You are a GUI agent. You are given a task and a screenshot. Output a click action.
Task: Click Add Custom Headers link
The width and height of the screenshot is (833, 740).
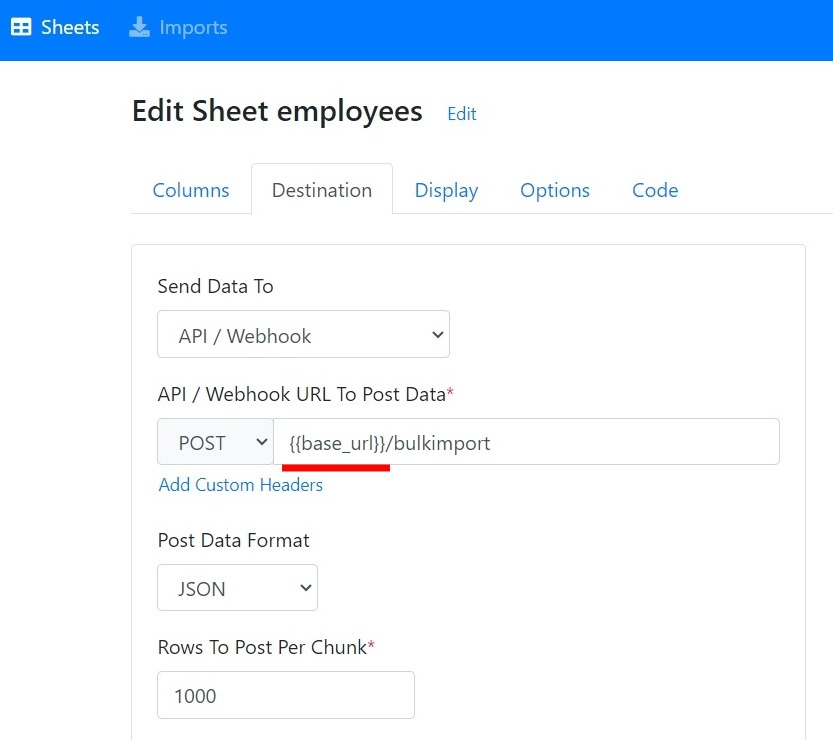241,484
